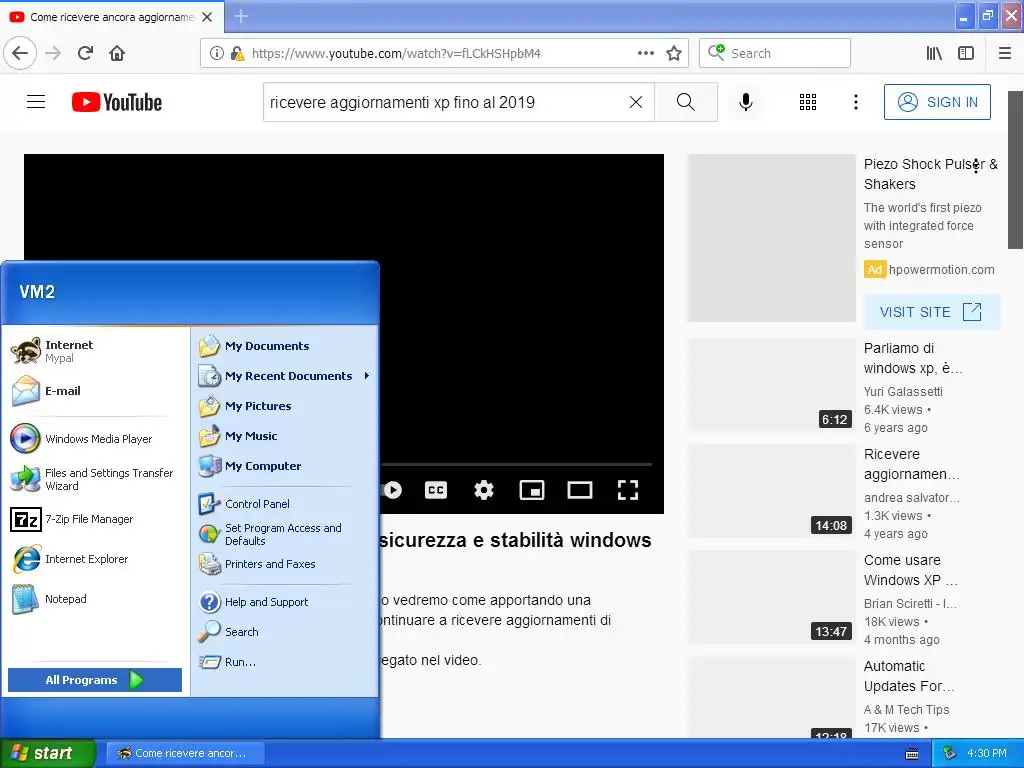Open Internet Explorer from Start menu
Image resolution: width=1024 pixels, height=768 pixels.
tap(95, 559)
